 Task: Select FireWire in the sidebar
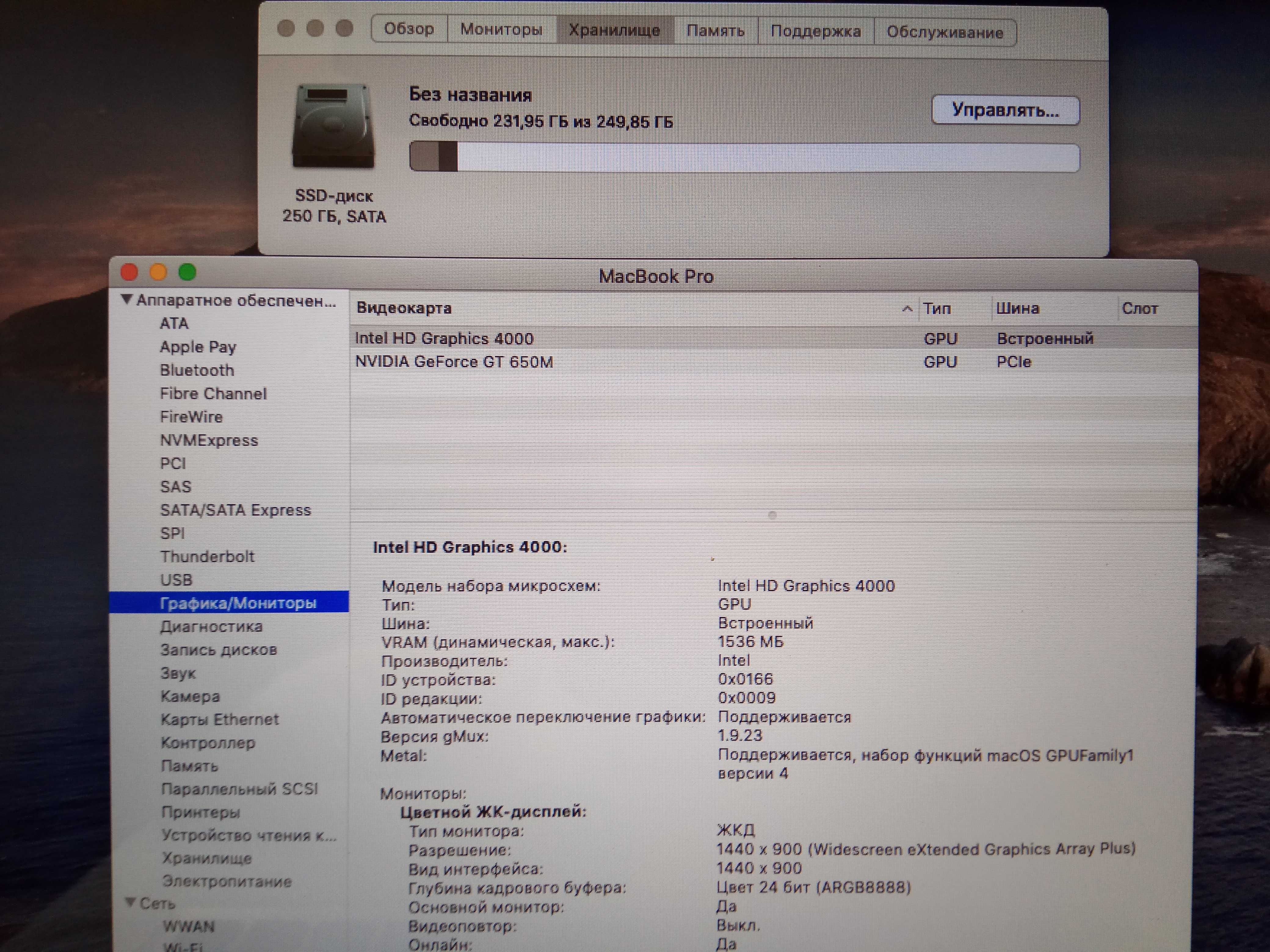(191, 417)
